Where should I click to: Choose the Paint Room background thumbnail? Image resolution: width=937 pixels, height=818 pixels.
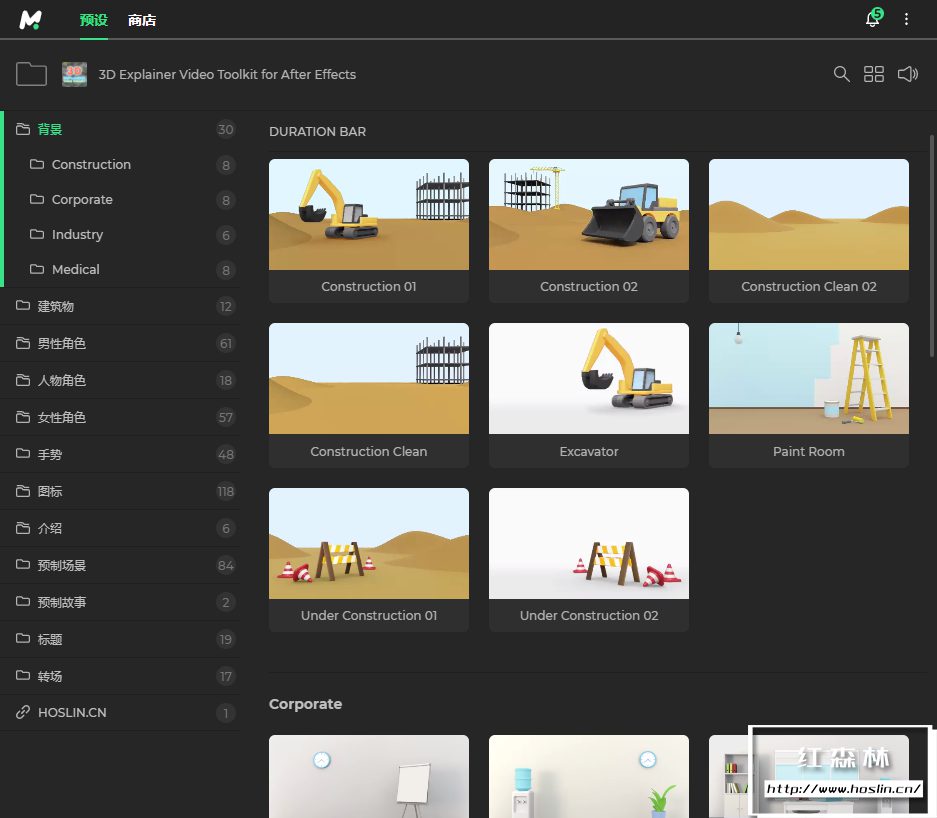point(808,379)
